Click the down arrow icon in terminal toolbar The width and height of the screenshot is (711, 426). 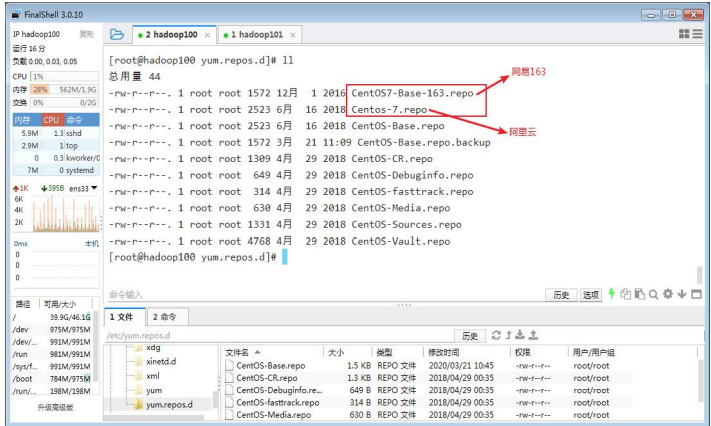pyautogui.click(x=682, y=294)
